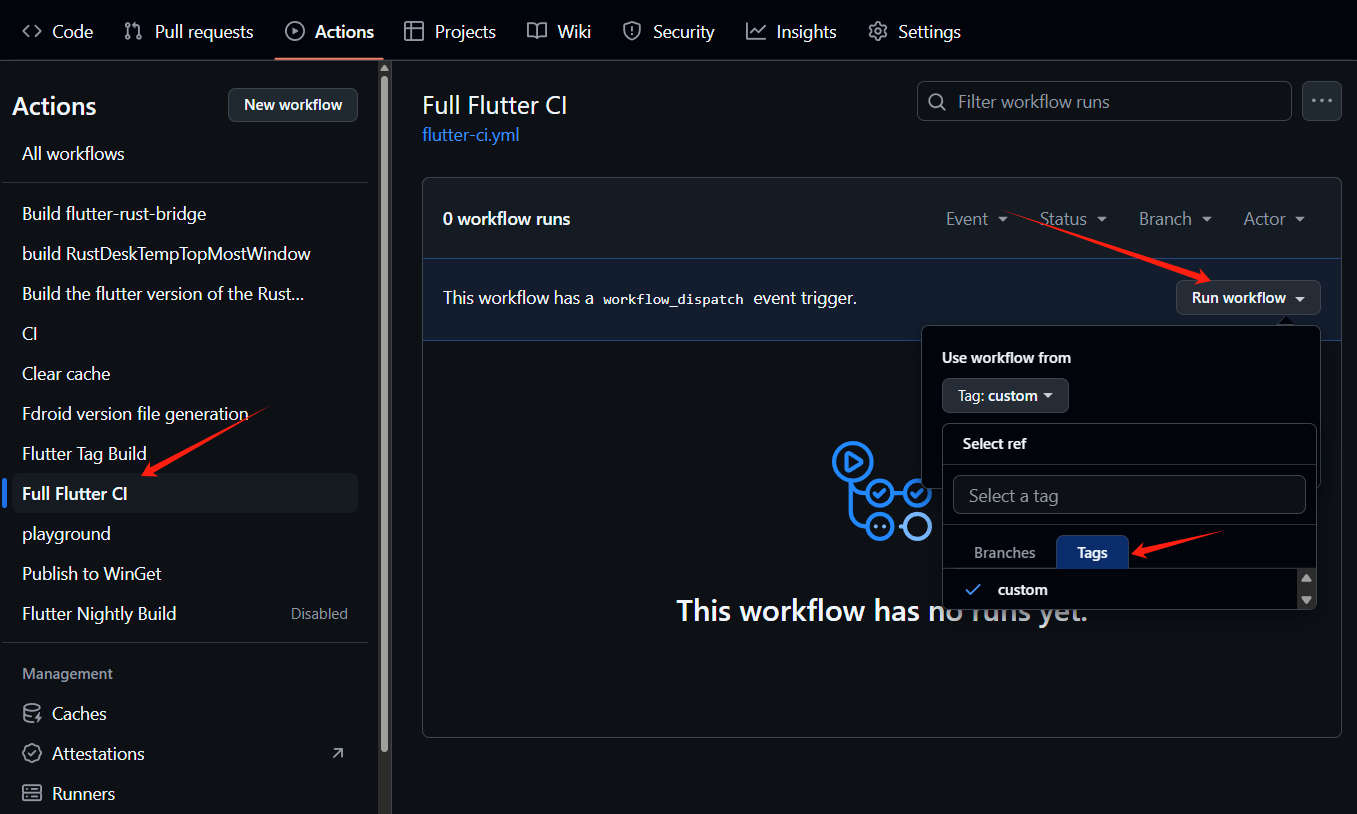Open the Clear cache workflow
The width and height of the screenshot is (1357, 814).
pos(185,374)
